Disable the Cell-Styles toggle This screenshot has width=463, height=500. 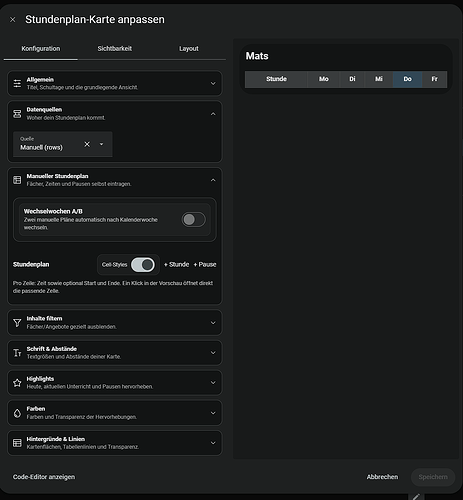[143, 265]
